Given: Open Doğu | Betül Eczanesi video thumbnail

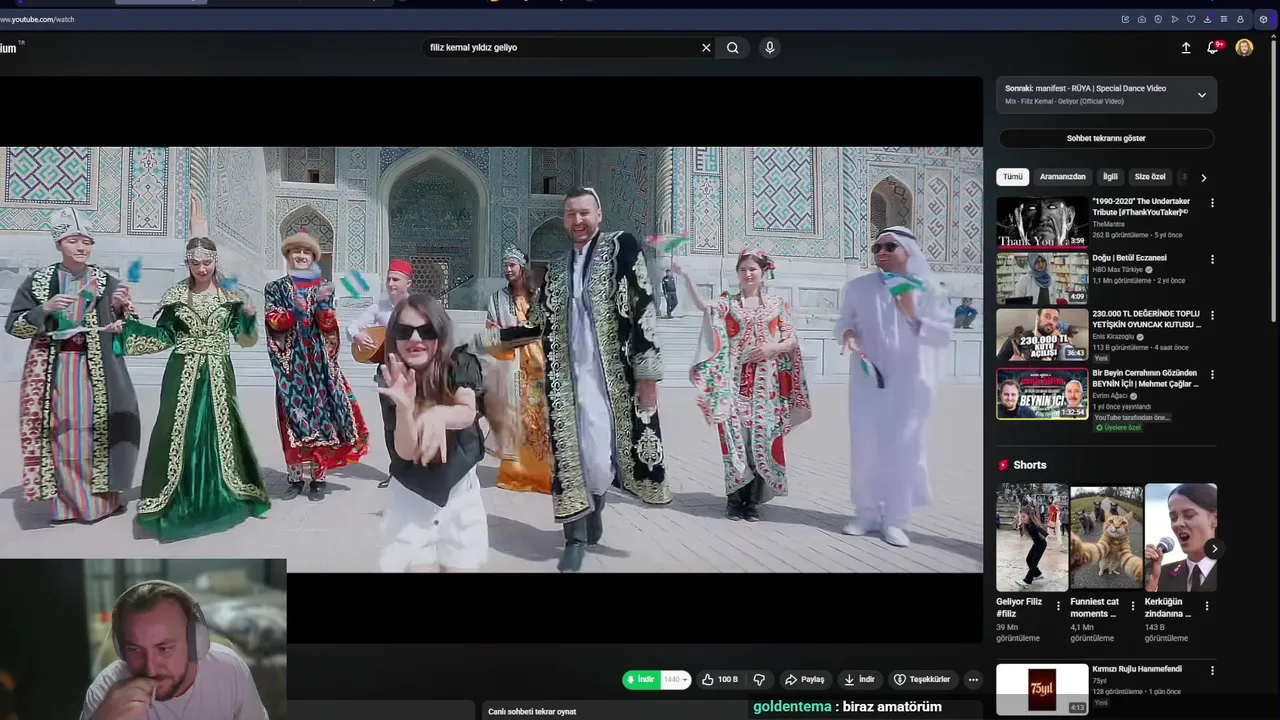Looking at the screenshot, I should pyautogui.click(x=1042, y=278).
